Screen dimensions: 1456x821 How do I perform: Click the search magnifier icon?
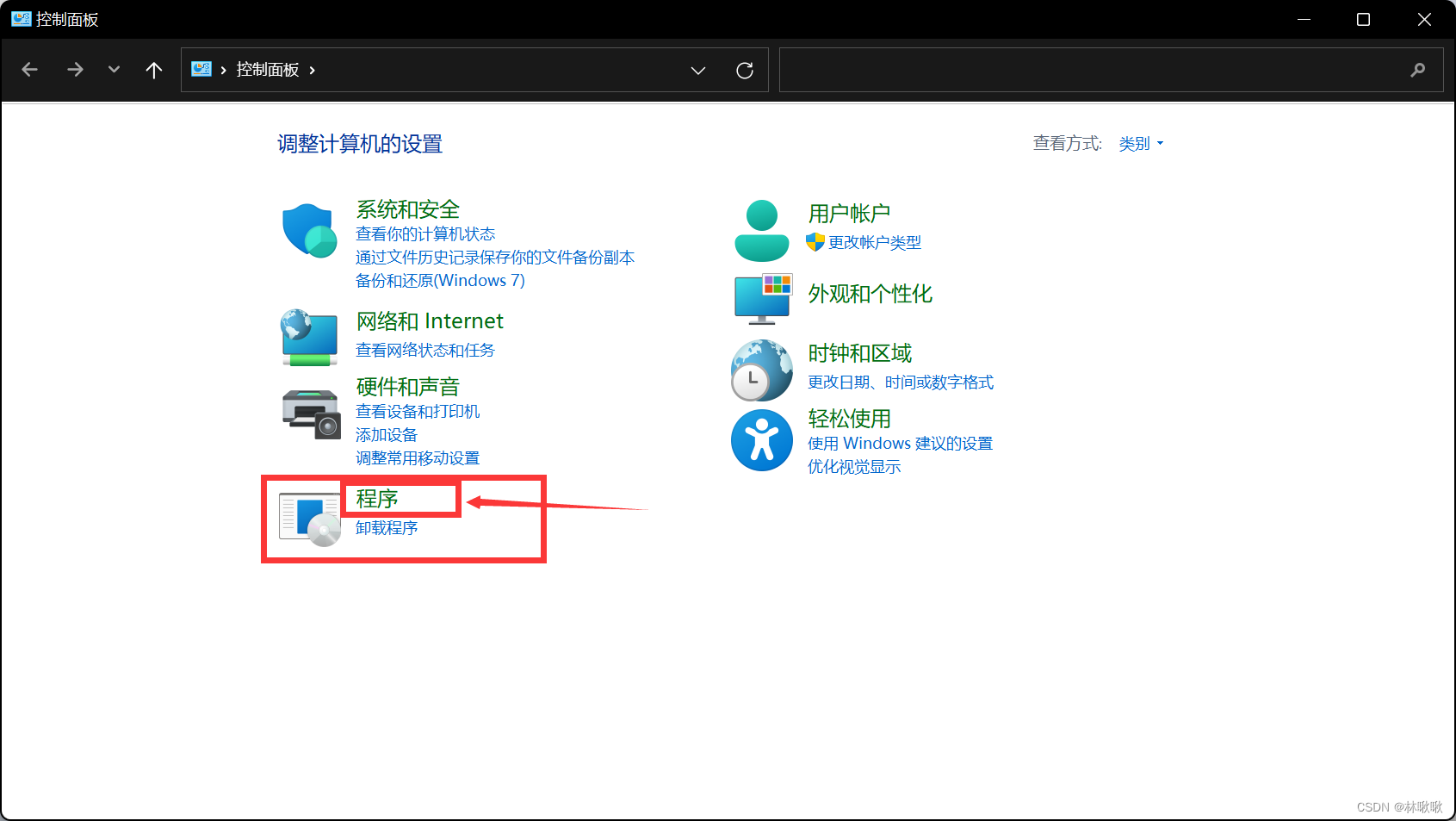point(1418,70)
